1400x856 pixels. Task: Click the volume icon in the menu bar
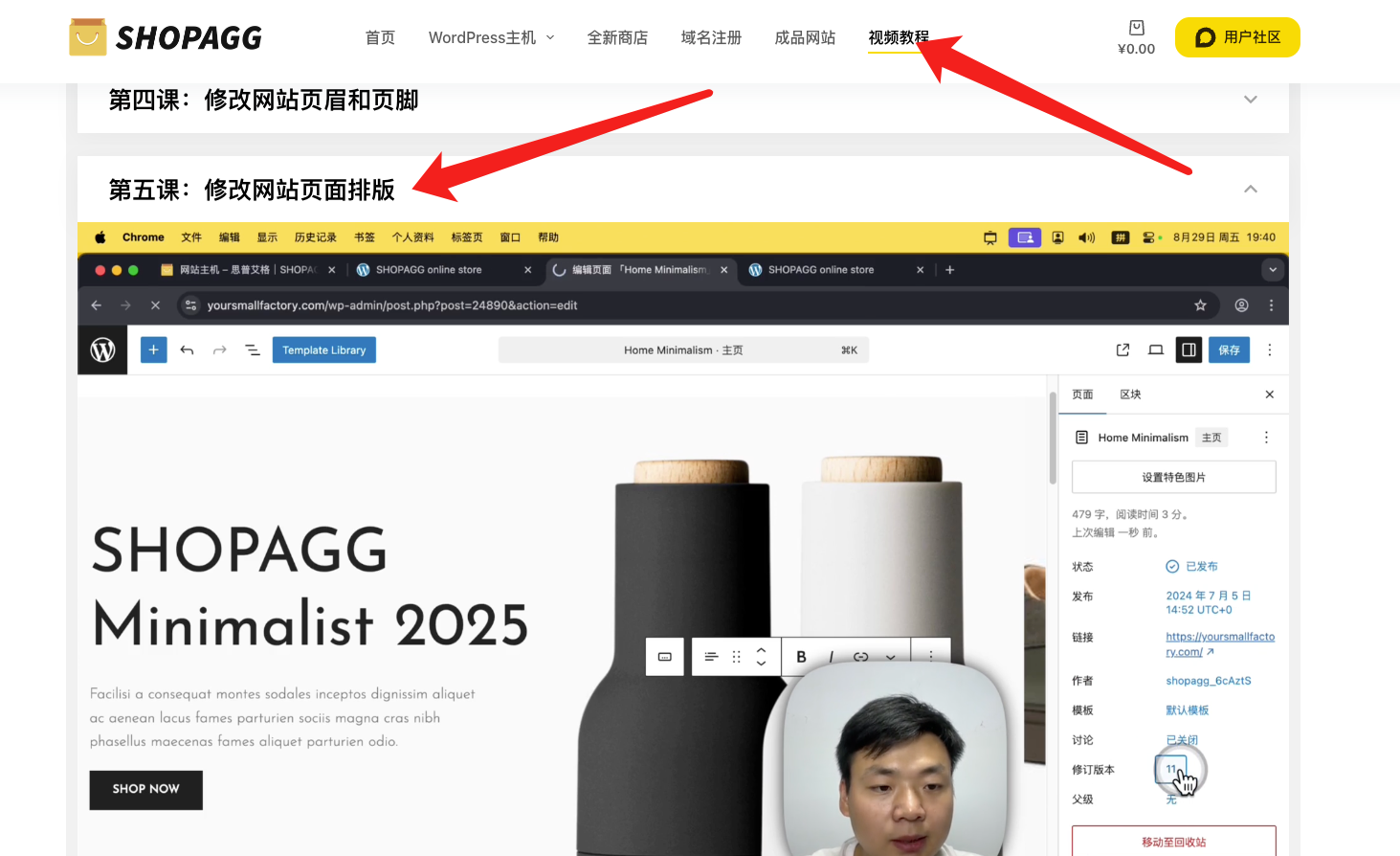[1087, 237]
